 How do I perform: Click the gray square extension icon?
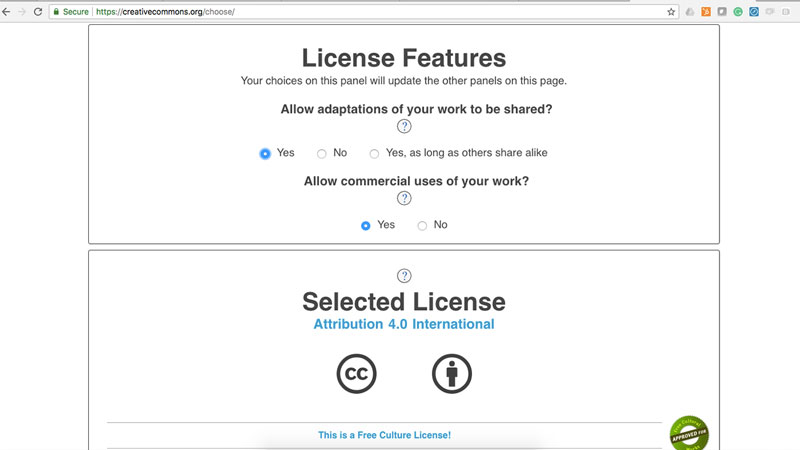point(722,12)
